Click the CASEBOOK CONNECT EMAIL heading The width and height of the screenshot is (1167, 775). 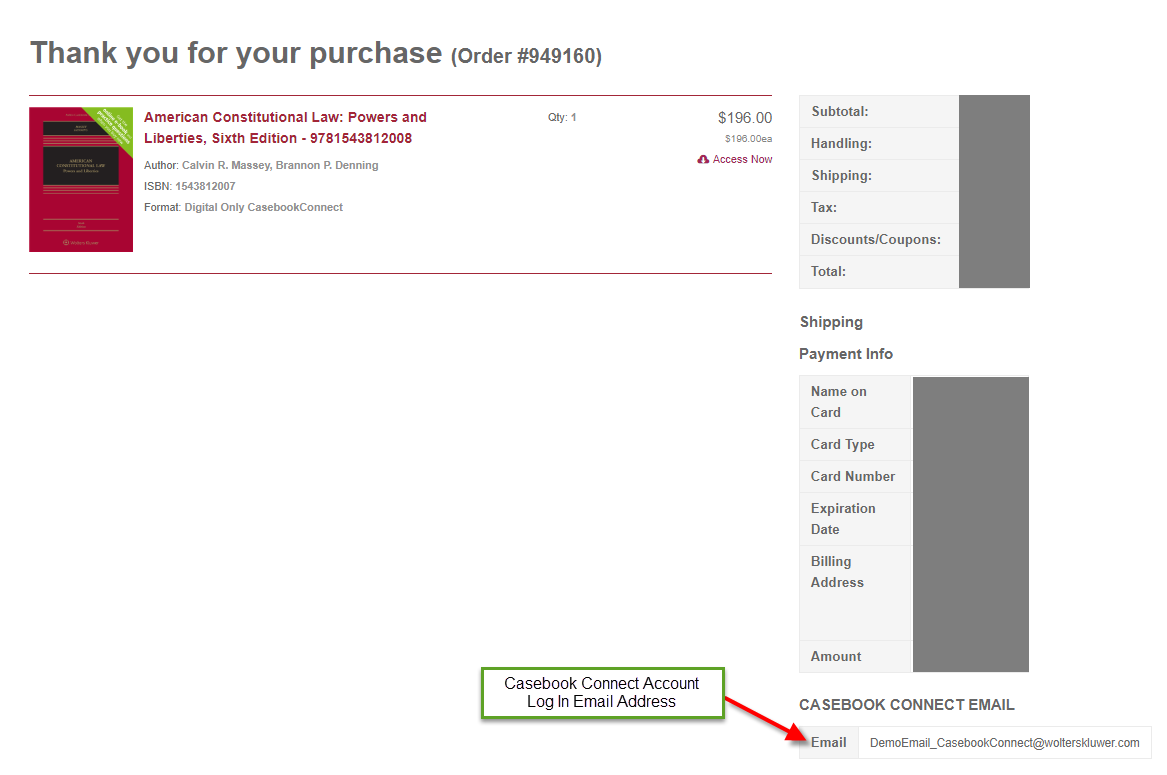pos(907,705)
